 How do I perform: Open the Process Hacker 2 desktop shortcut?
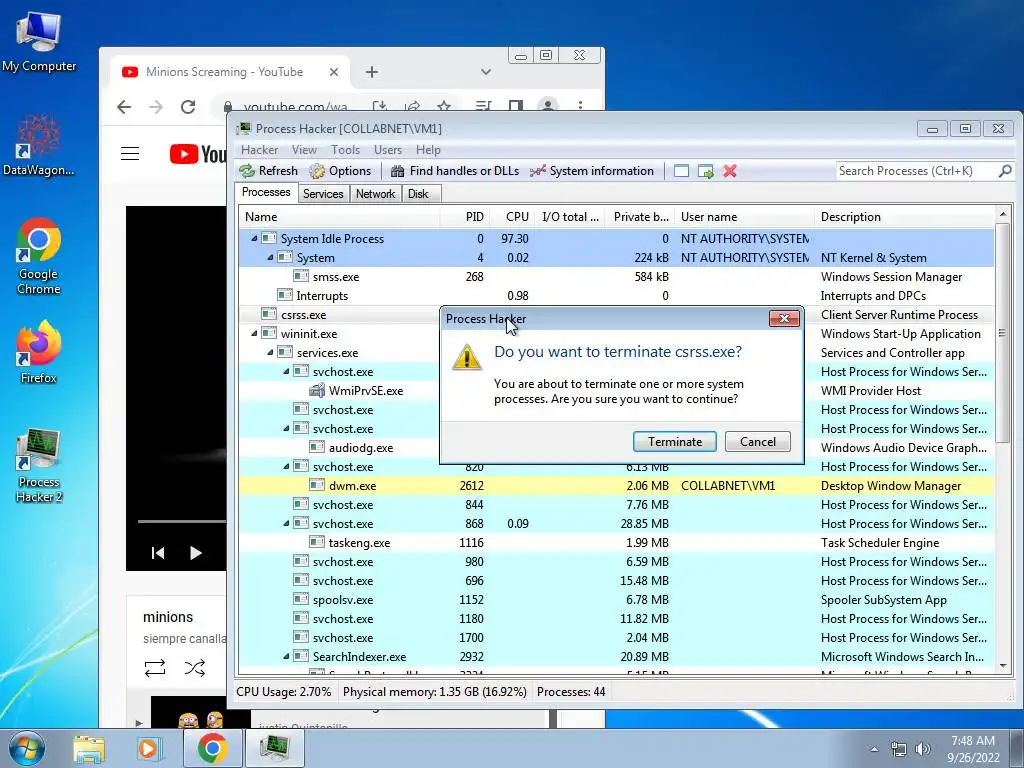[39, 465]
